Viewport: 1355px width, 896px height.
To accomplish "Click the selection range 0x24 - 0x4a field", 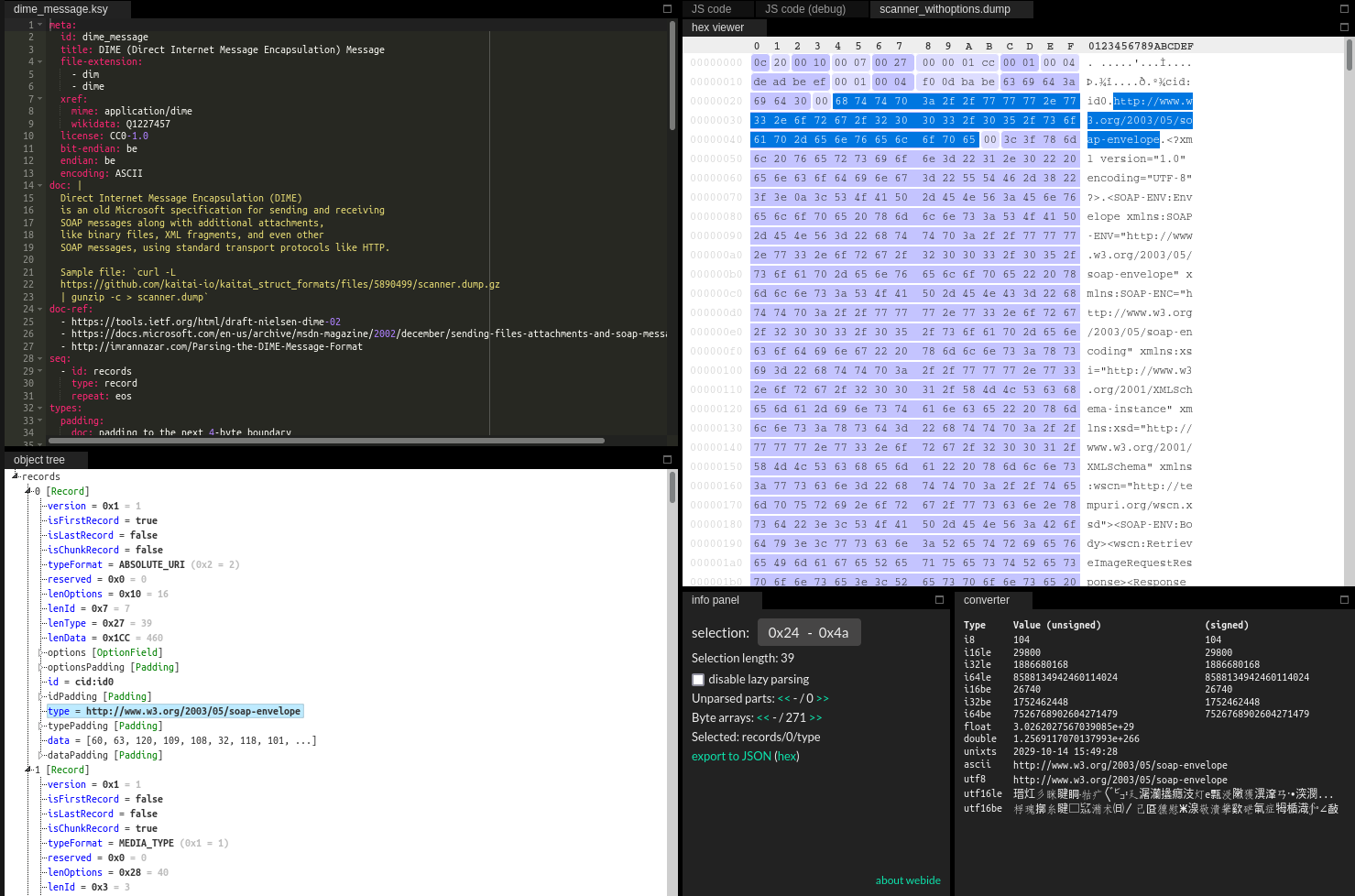I will [x=808, y=633].
